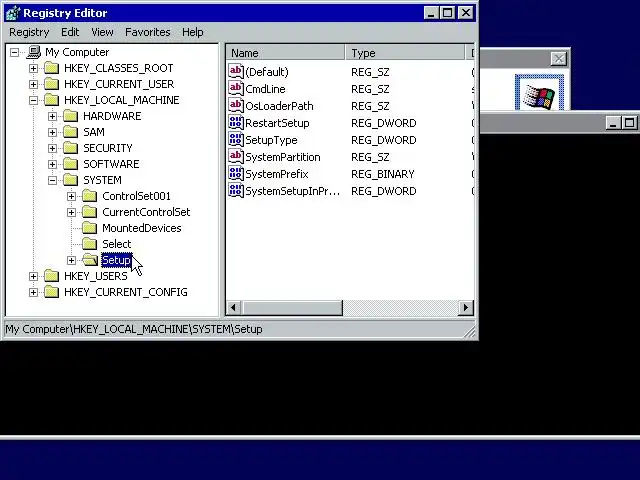Sort values by the Type column header
The width and height of the screenshot is (640, 480).
[x=405, y=53]
